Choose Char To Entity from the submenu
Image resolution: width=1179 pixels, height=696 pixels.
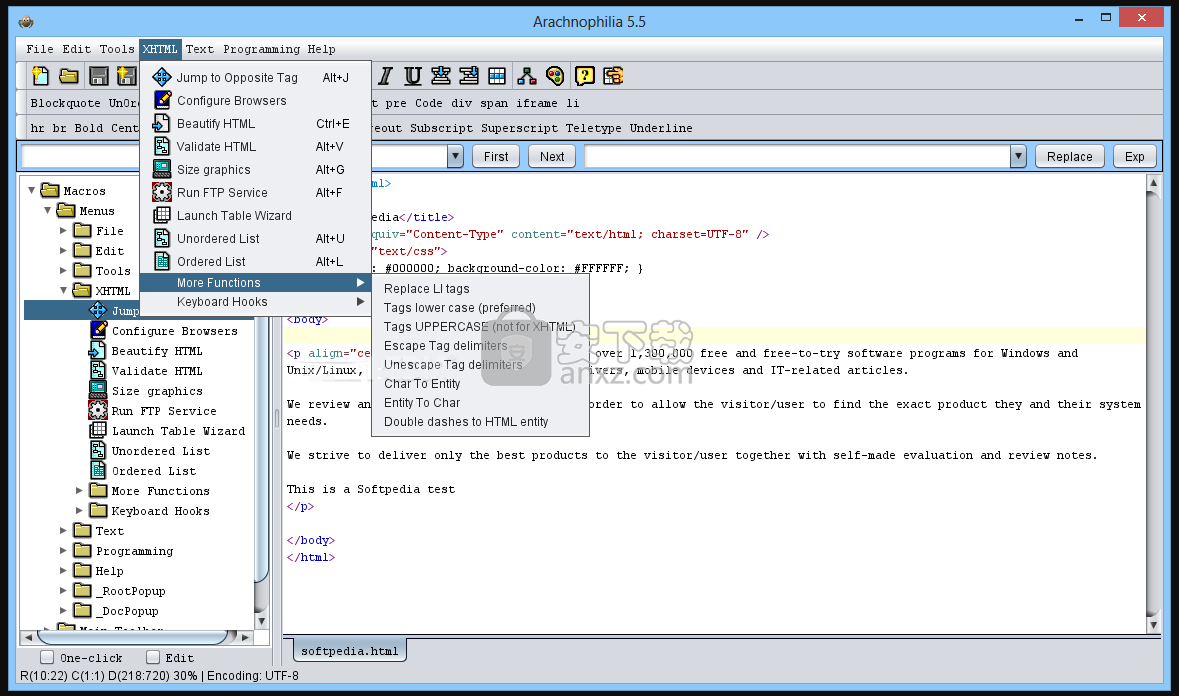[x=480, y=383]
